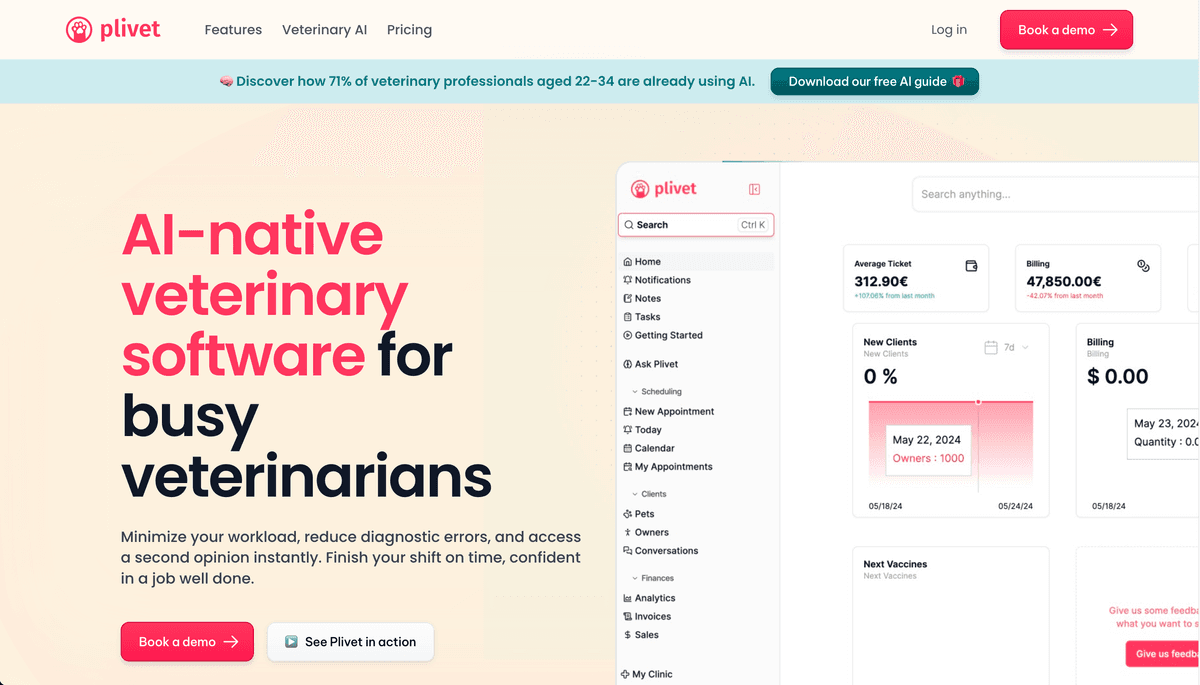The width and height of the screenshot is (1200, 685).
Task: Click the Log in link
Action: point(949,30)
